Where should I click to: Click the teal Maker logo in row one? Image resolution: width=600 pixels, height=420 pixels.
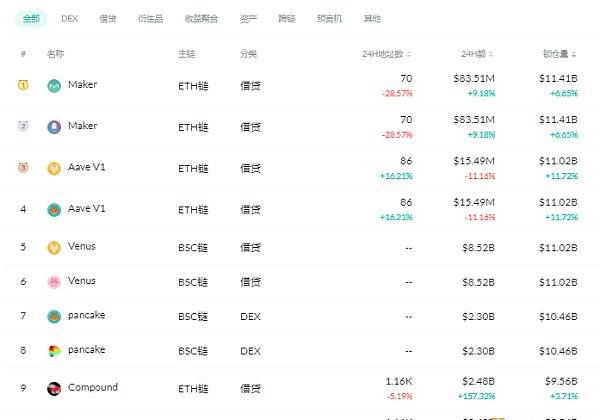point(54,86)
